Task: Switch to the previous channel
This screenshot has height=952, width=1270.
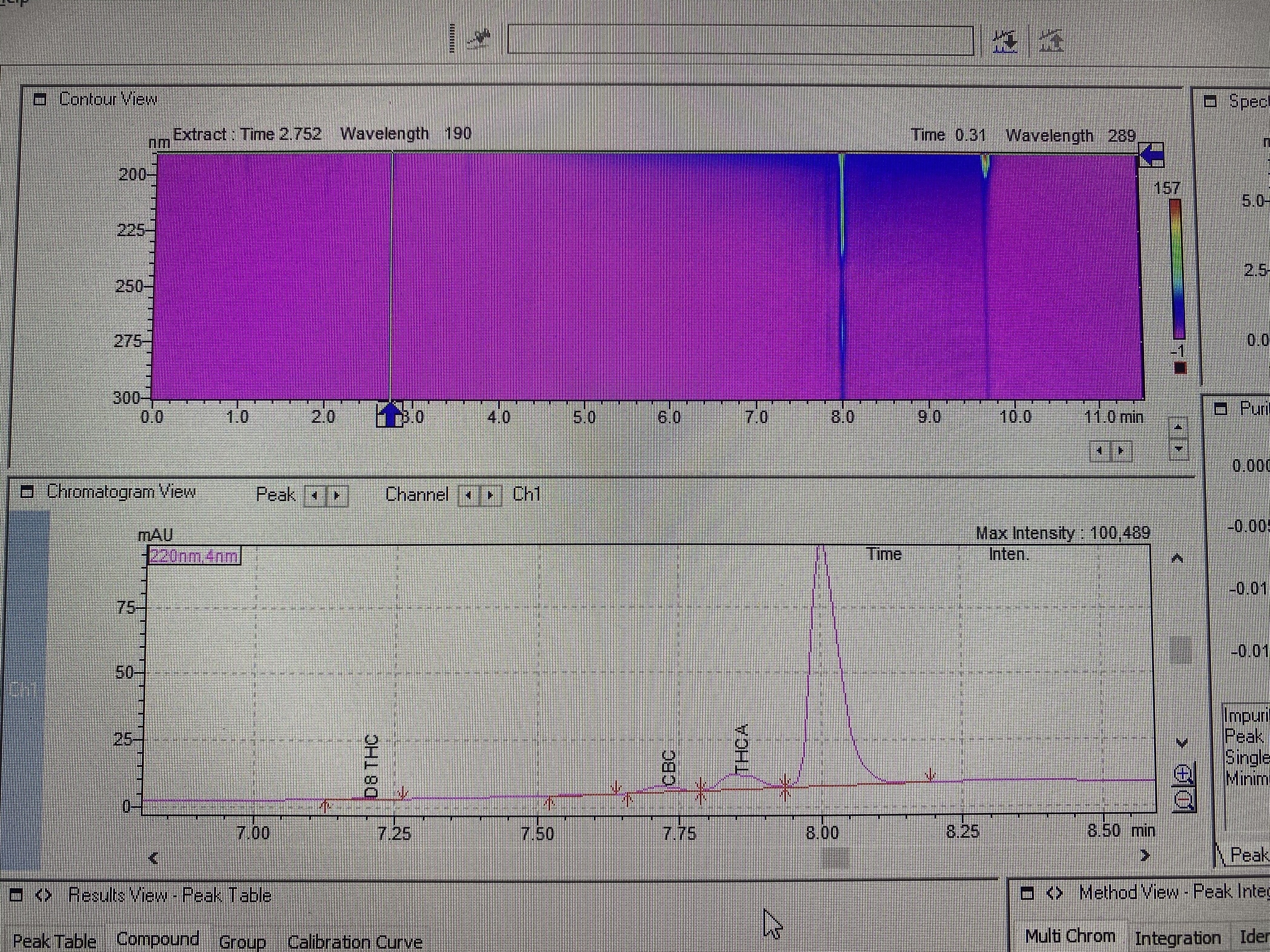Action: coord(468,496)
